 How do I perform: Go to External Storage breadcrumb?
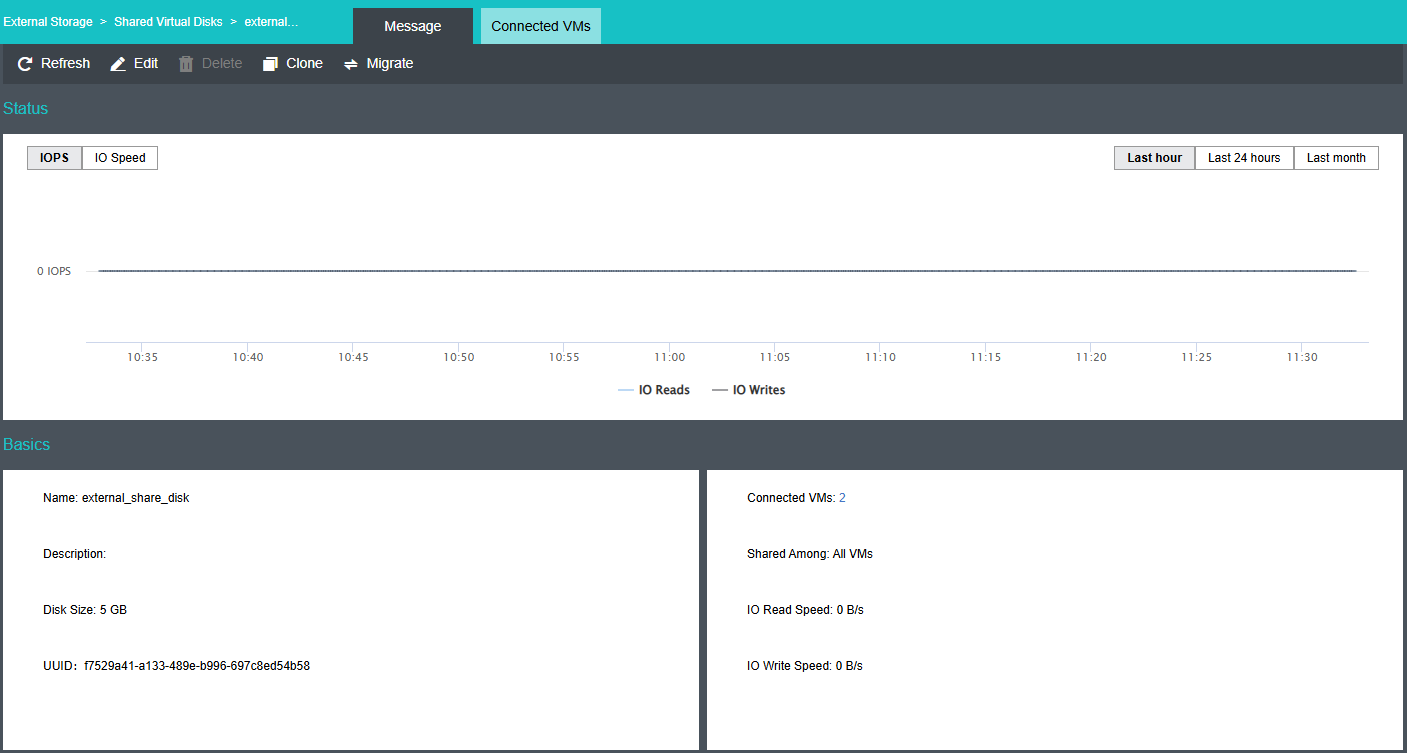tap(48, 22)
